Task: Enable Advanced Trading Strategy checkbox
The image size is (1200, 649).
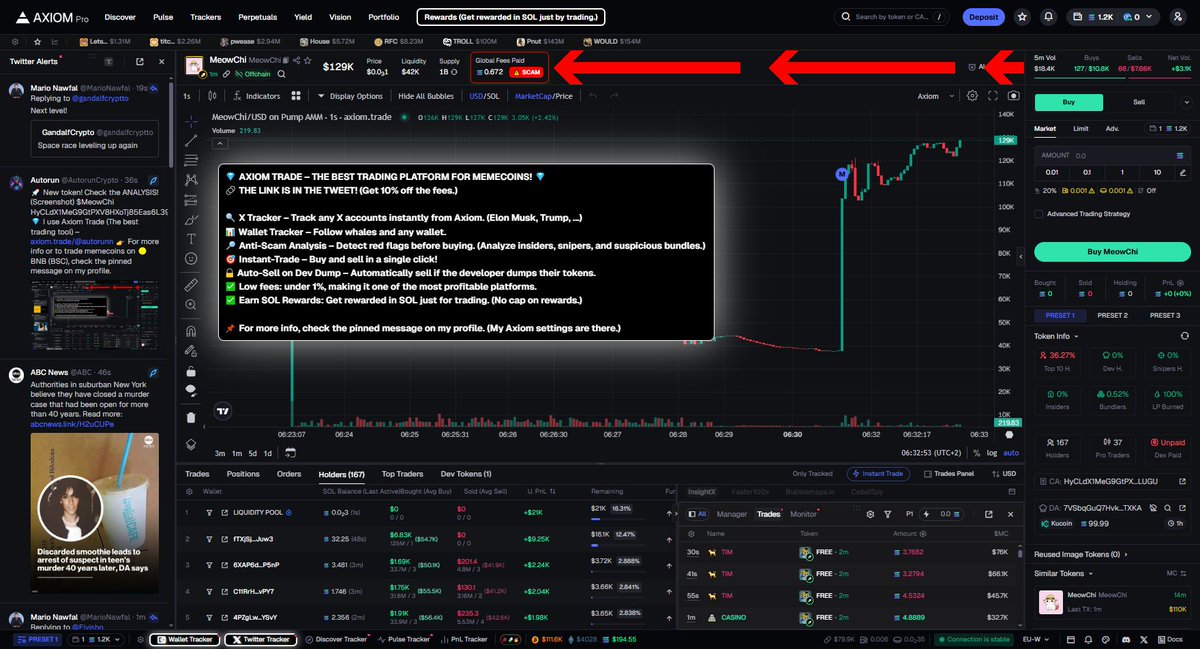Action: [x=1039, y=214]
